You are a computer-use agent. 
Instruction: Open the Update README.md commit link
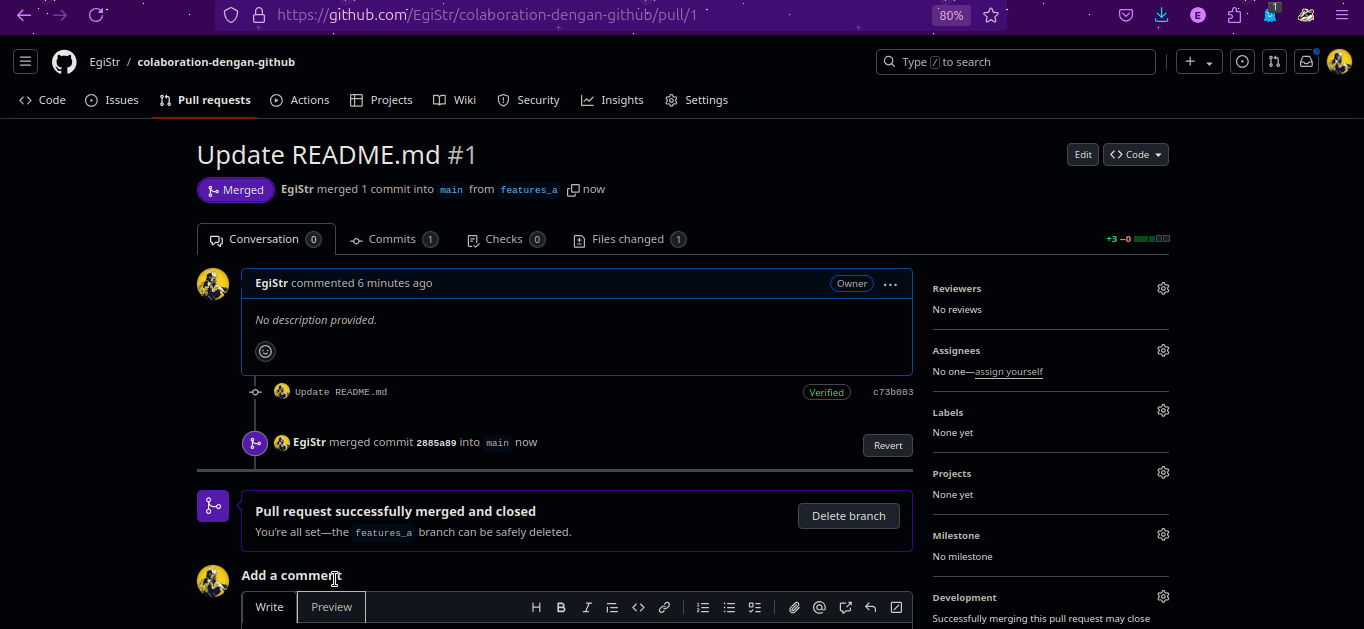click(x=341, y=392)
